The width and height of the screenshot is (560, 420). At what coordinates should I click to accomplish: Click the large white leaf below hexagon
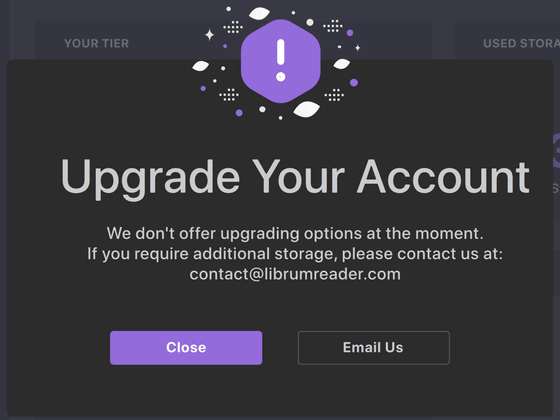pyautogui.click(x=306, y=109)
